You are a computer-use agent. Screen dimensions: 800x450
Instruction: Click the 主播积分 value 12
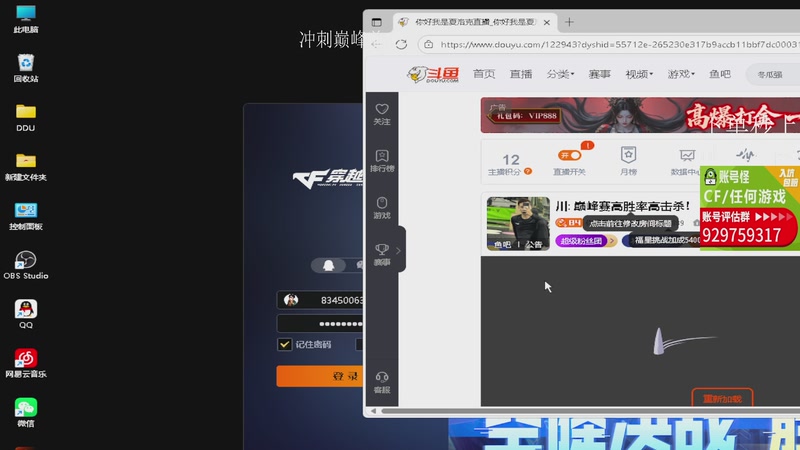[510, 160]
